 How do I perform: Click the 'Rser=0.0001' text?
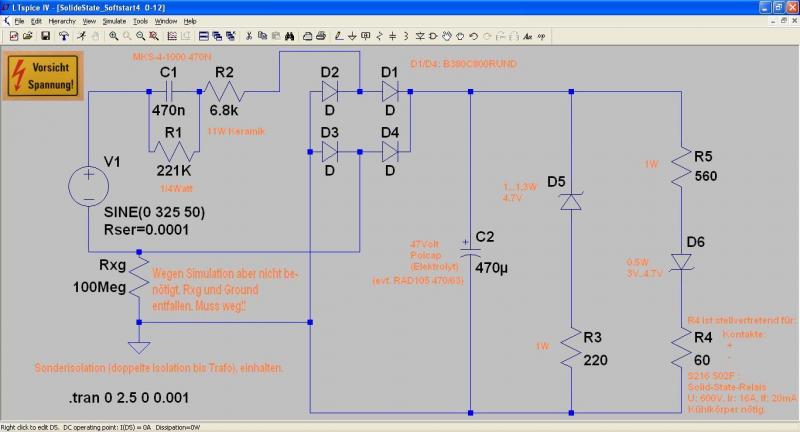[x=146, y=230]
